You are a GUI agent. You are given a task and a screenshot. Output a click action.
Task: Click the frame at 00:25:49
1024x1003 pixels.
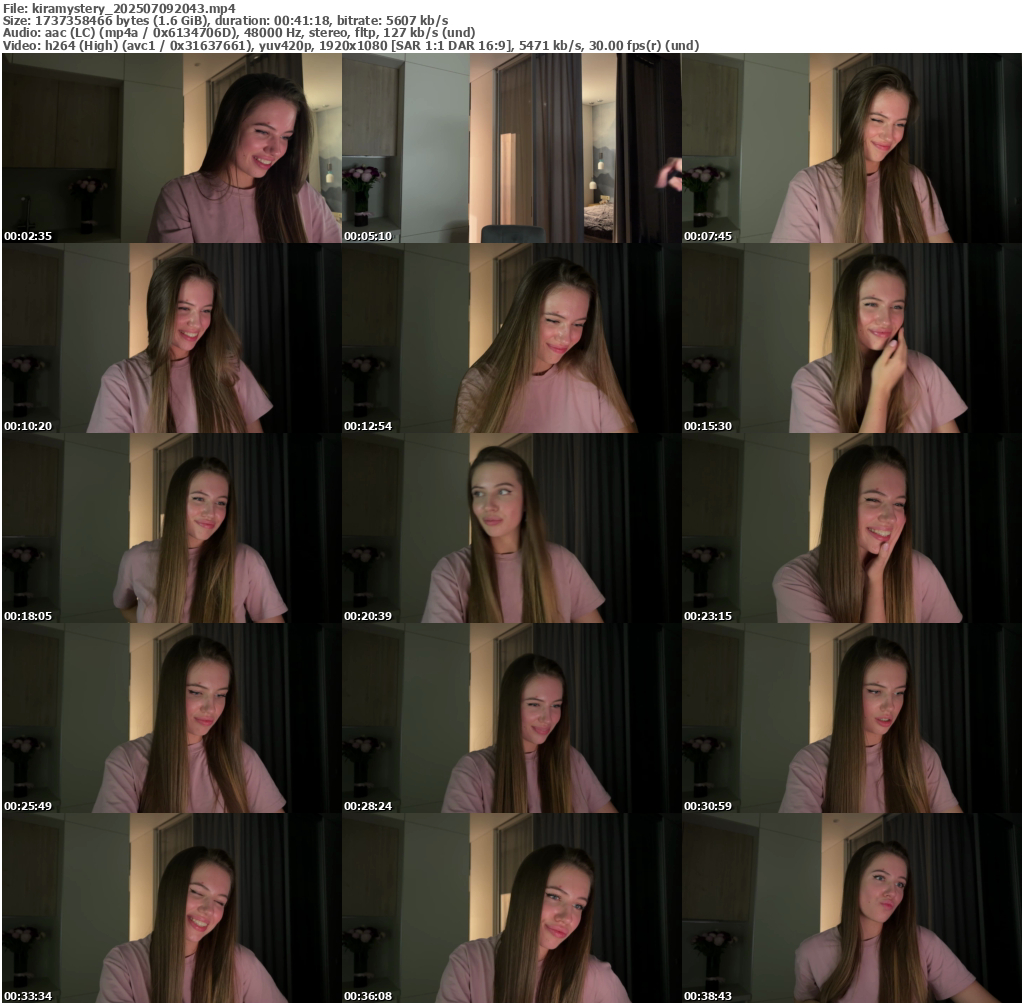point(171,718)
